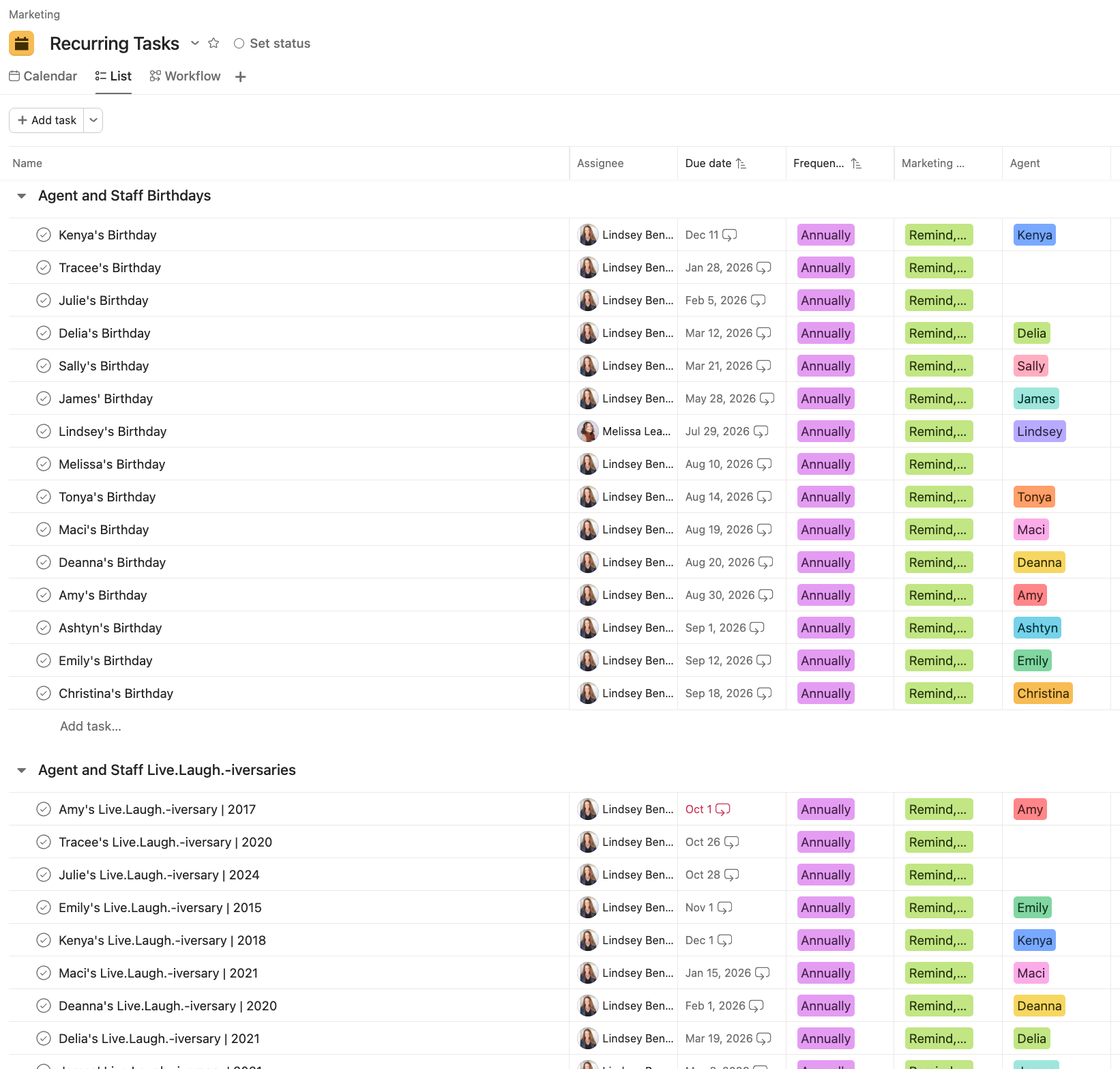Click the plus icon to add a view
The image size is (1120, 1069).
pyautogui.click(x=240, y=76)
